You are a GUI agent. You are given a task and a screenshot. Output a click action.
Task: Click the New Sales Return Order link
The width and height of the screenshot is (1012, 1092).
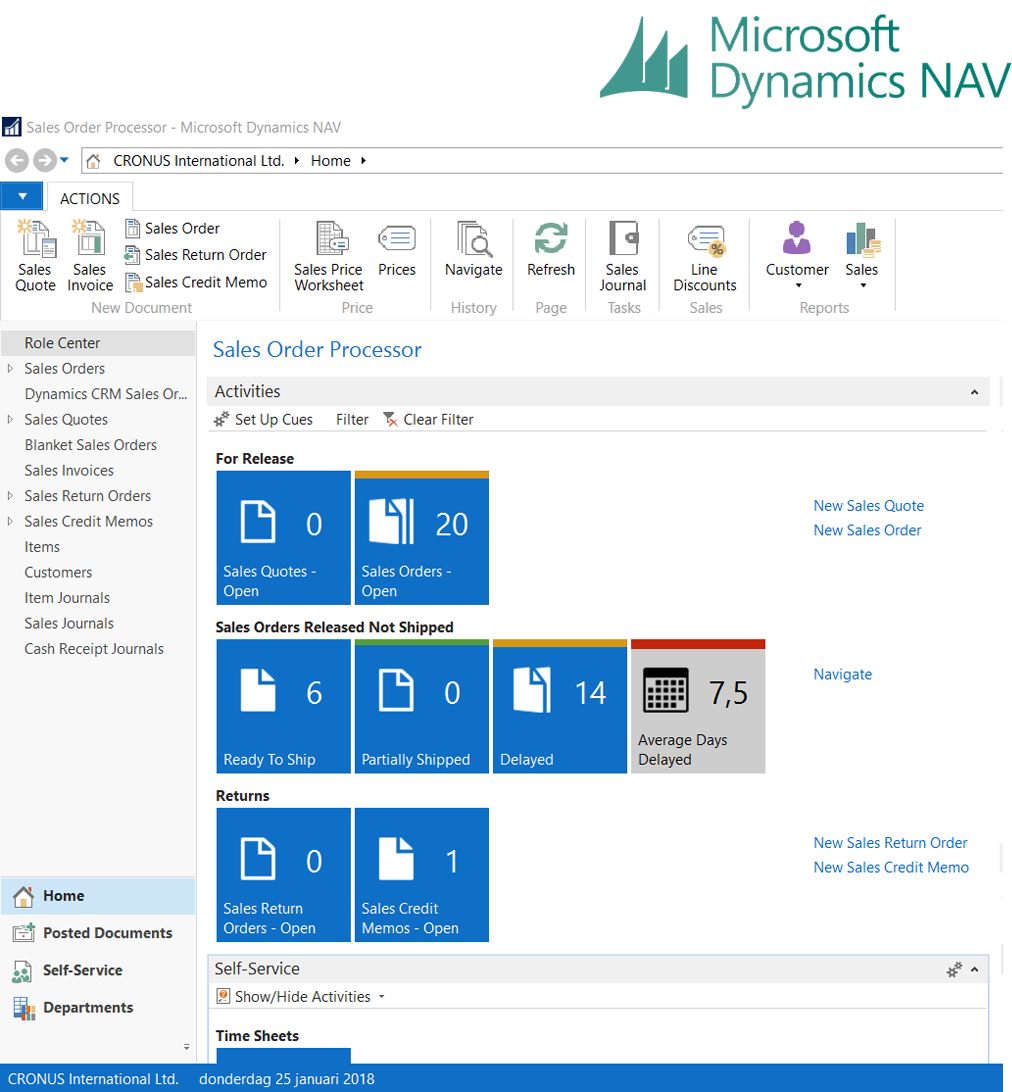point(890,843)
